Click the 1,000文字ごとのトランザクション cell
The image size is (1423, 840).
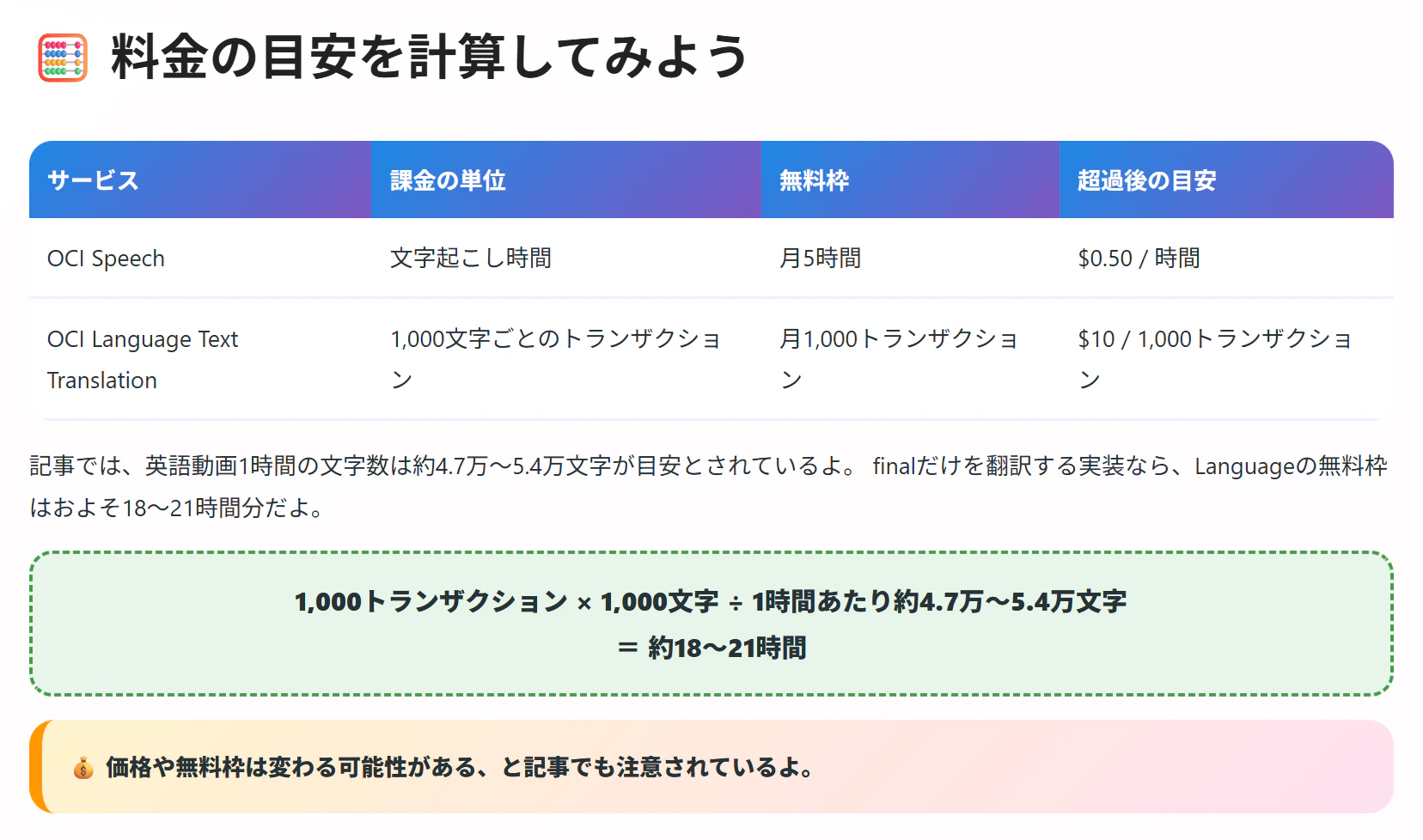(x=565, y=359)
